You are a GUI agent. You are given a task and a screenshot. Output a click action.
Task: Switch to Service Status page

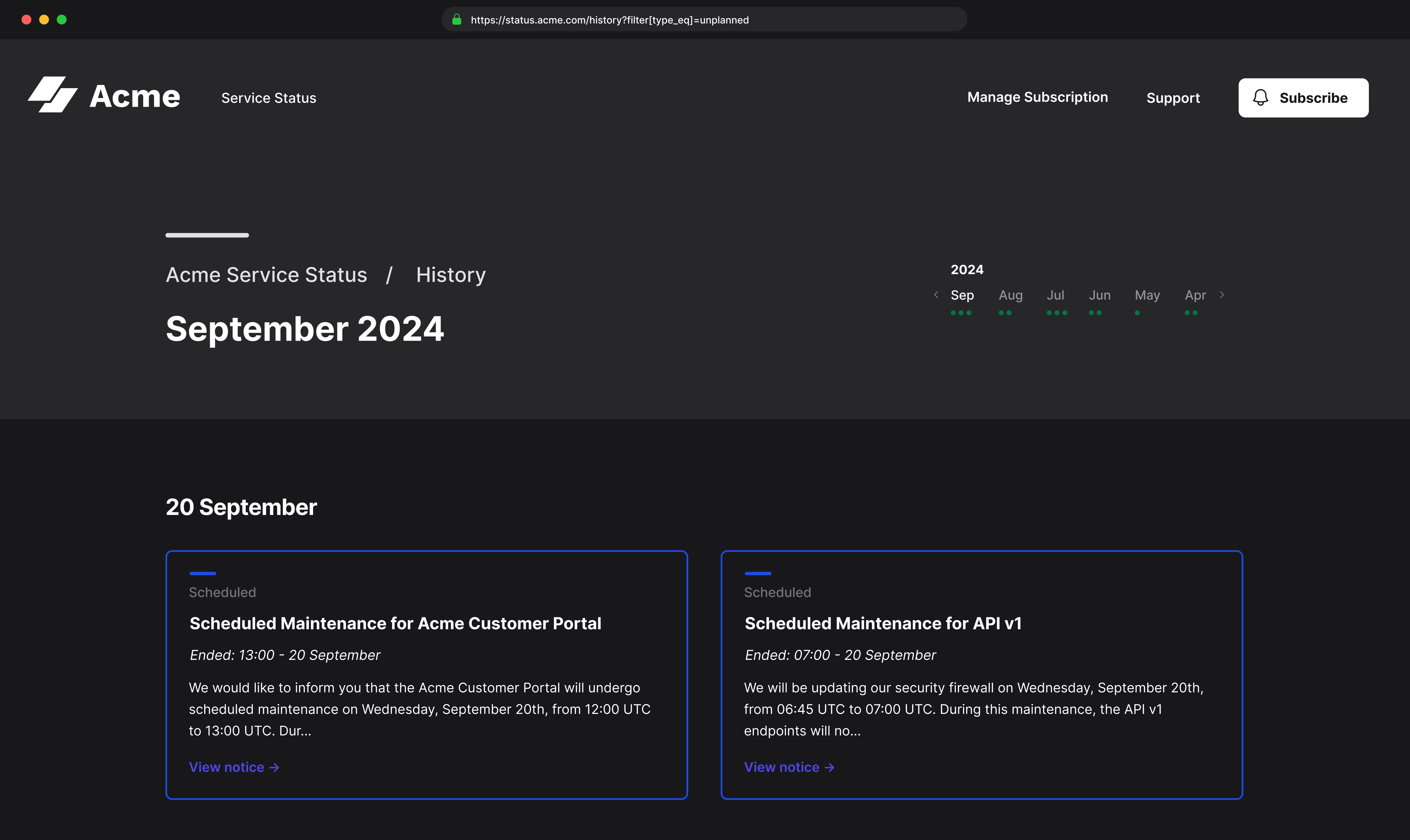coord(269,97)
